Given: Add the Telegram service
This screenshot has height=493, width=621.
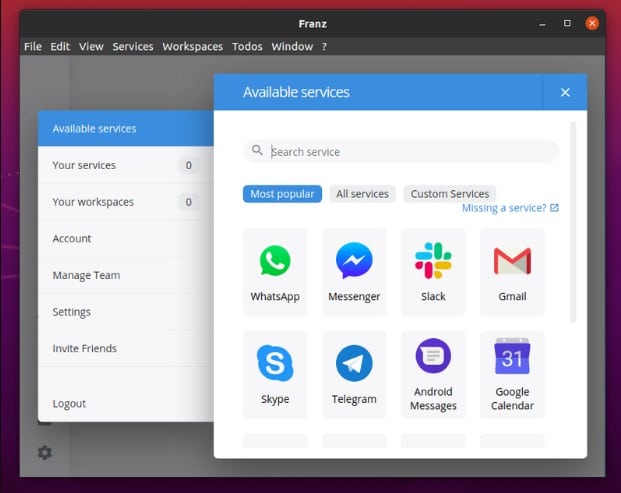Looking at the screenshot, I should pyautogui.click(x=354, y=375).
